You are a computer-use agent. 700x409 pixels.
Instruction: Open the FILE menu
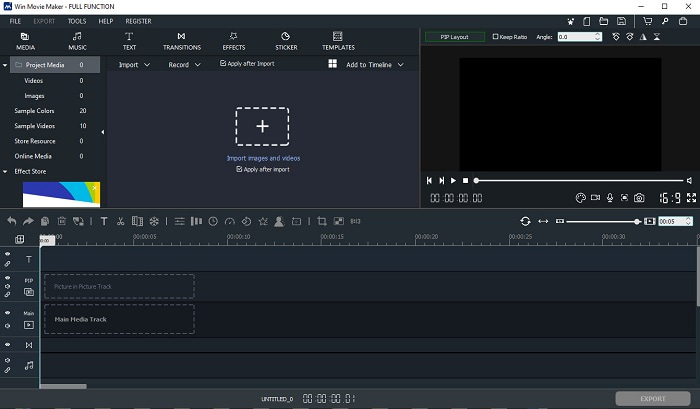point(15,21)
